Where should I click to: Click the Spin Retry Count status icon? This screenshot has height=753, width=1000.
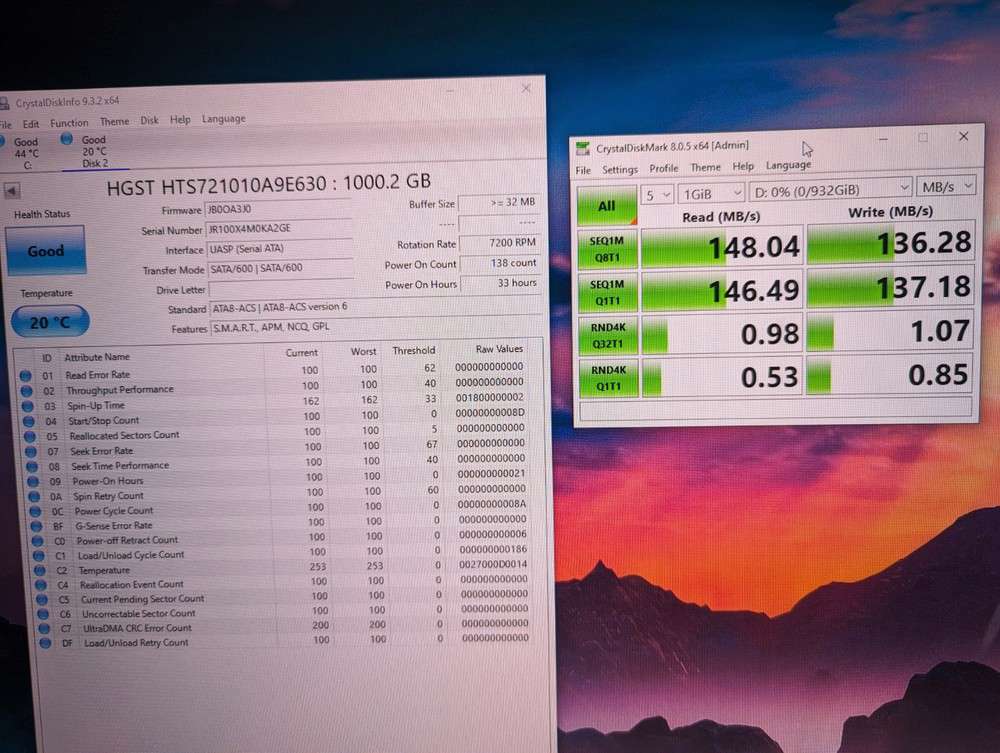[34, 497]
